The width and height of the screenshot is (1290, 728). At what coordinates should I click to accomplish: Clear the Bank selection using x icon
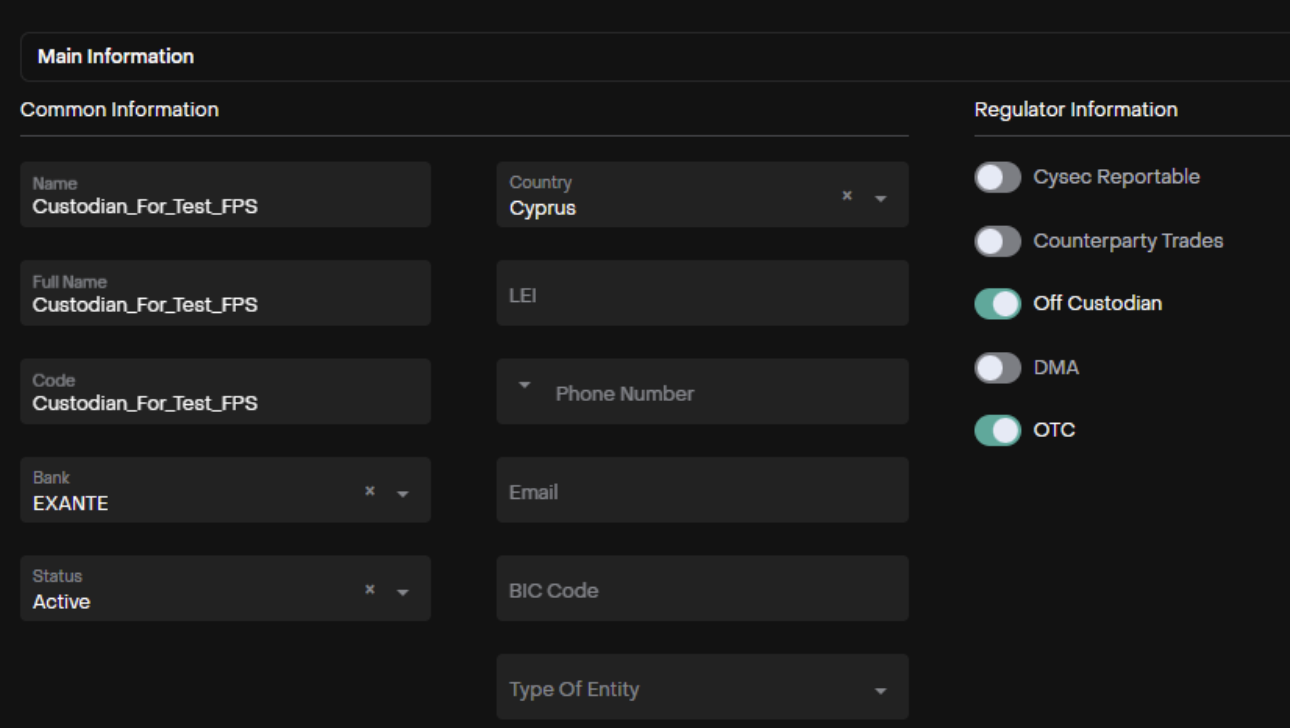(x=369, y=492)
